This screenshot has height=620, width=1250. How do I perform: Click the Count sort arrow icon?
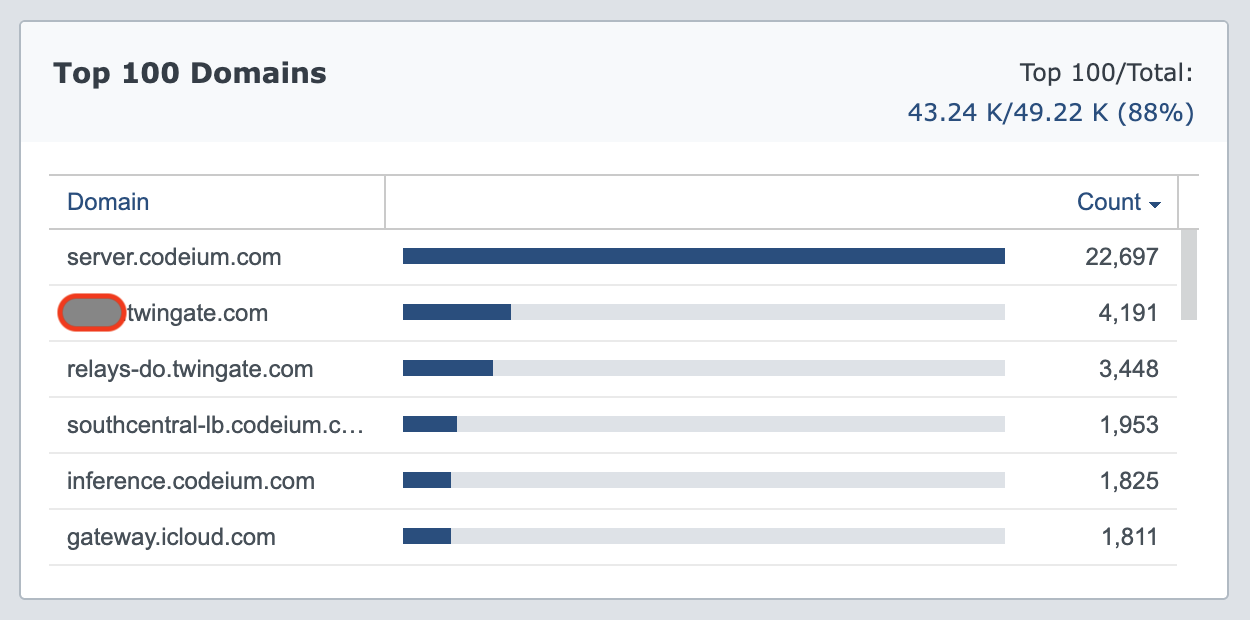(x=1155, y=205)
